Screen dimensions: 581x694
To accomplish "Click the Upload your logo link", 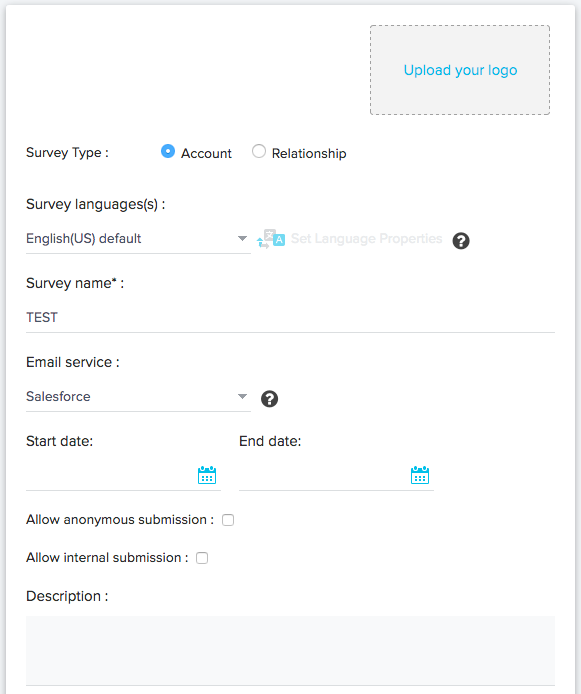I will pos(460,70).
